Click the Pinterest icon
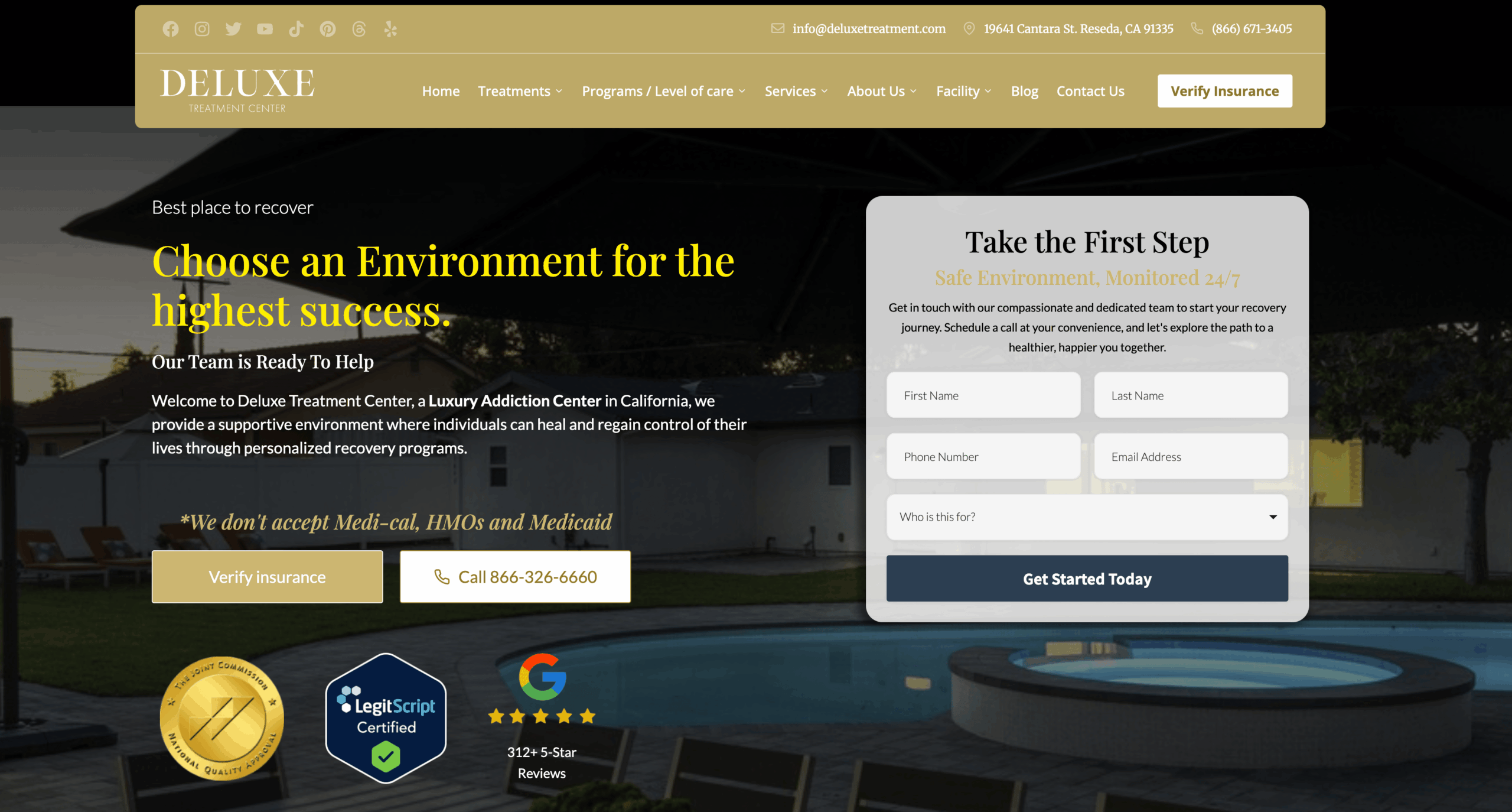 pos(328,29)
